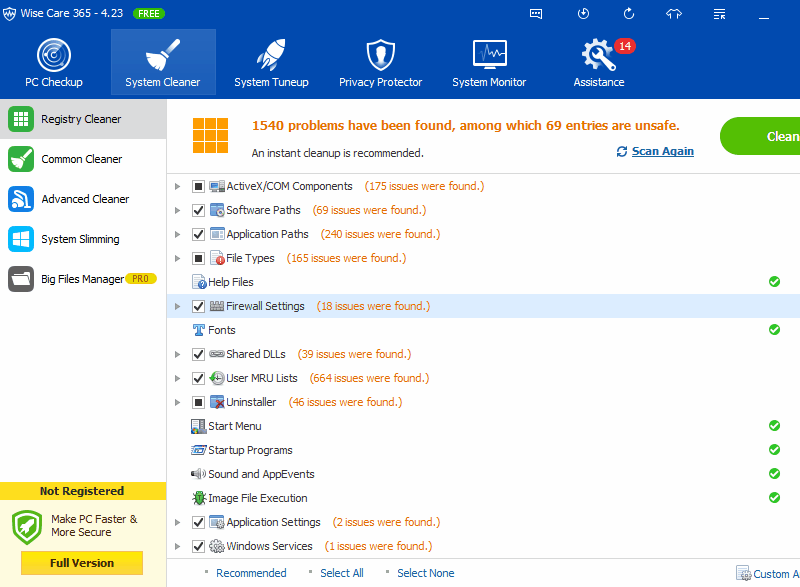
Task: Click the Application Paths row icon
Action: pos(217,234)
